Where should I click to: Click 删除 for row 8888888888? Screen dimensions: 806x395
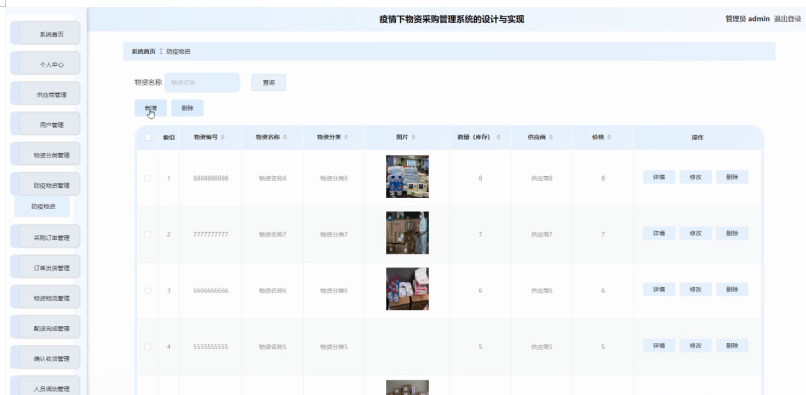[732, 177]
